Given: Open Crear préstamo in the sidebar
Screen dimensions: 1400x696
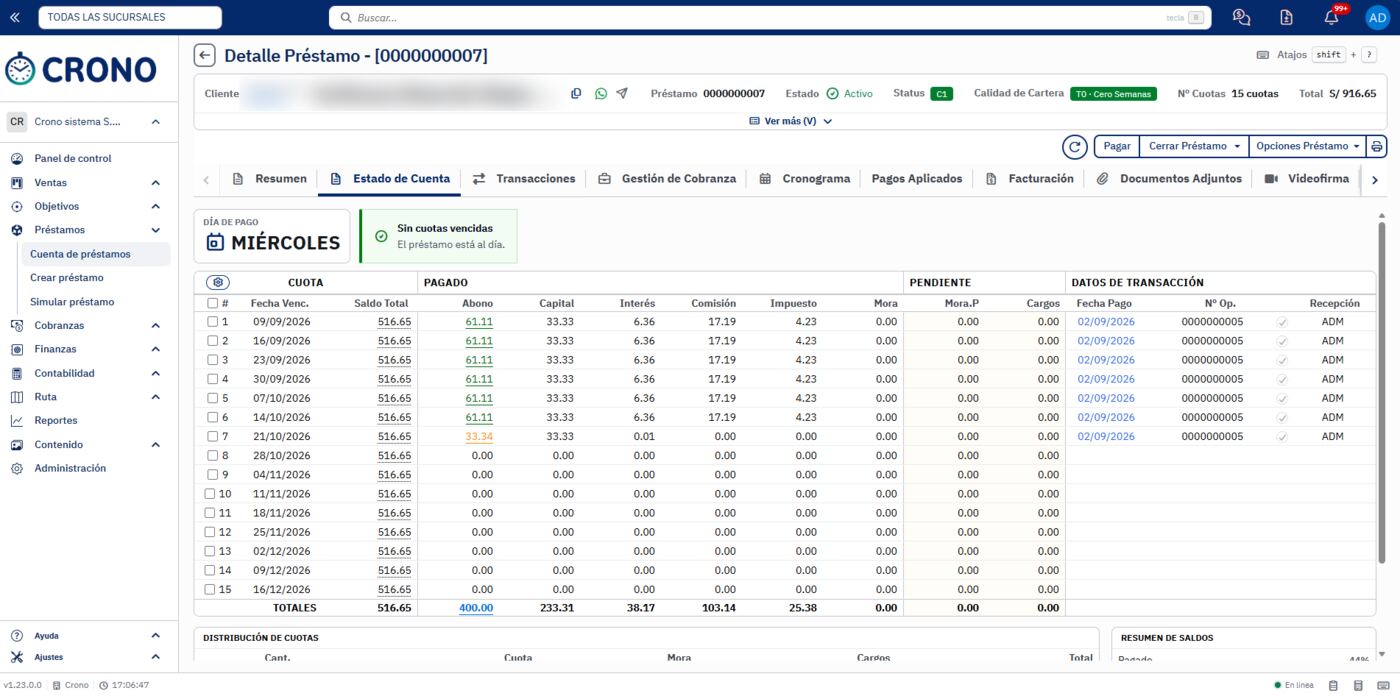Looking at the screenshot, I should [67, 278].
